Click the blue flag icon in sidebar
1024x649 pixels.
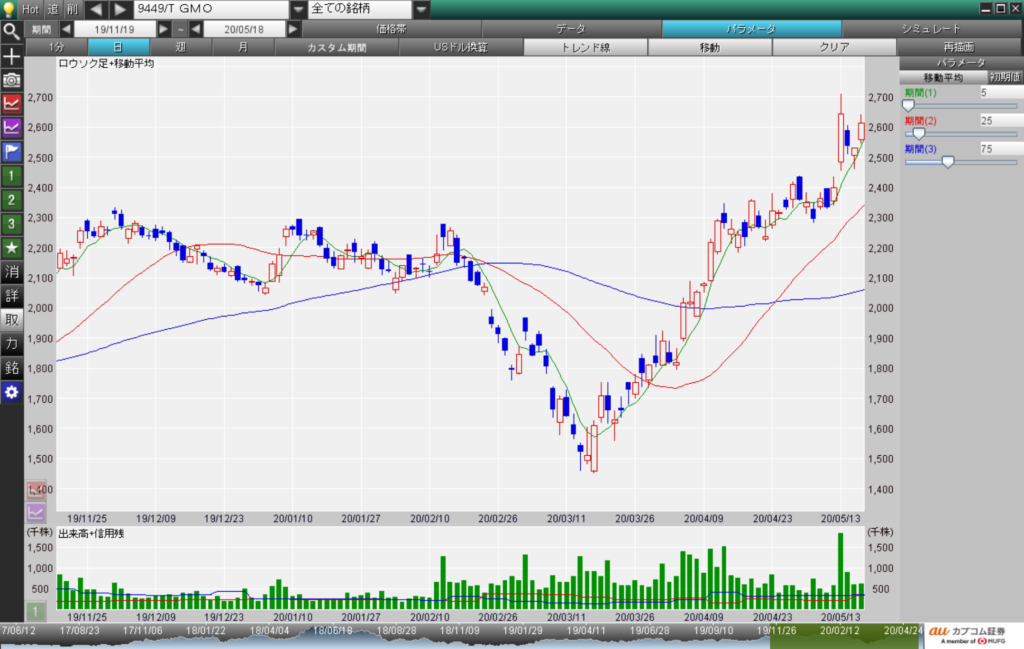point(11,152)
